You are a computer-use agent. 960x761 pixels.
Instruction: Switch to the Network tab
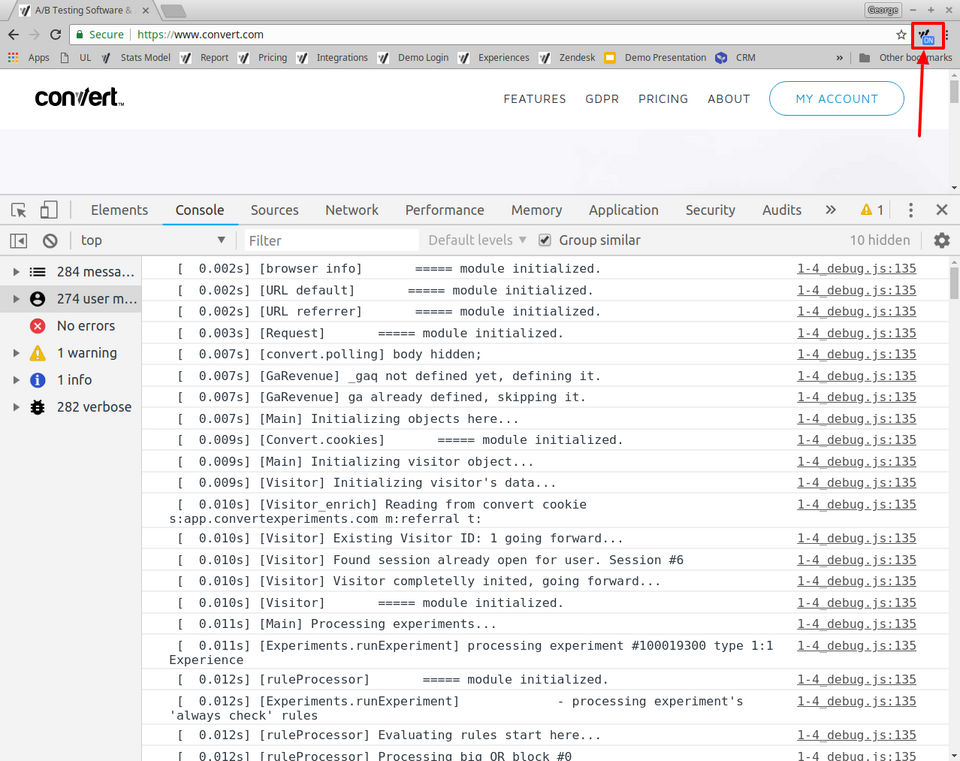351,210
